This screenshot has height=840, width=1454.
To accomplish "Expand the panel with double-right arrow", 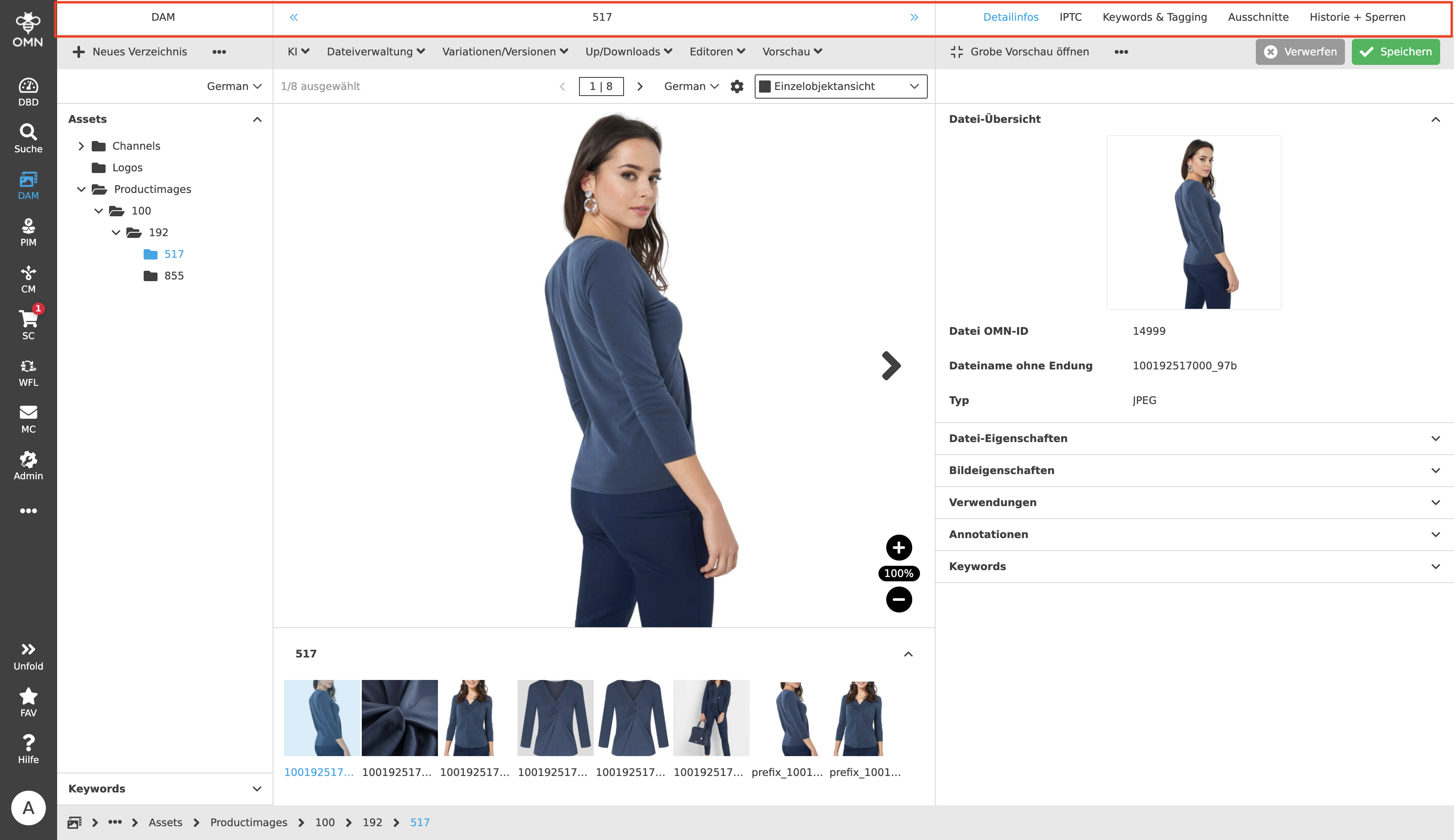I will click(x=914, y=17).
